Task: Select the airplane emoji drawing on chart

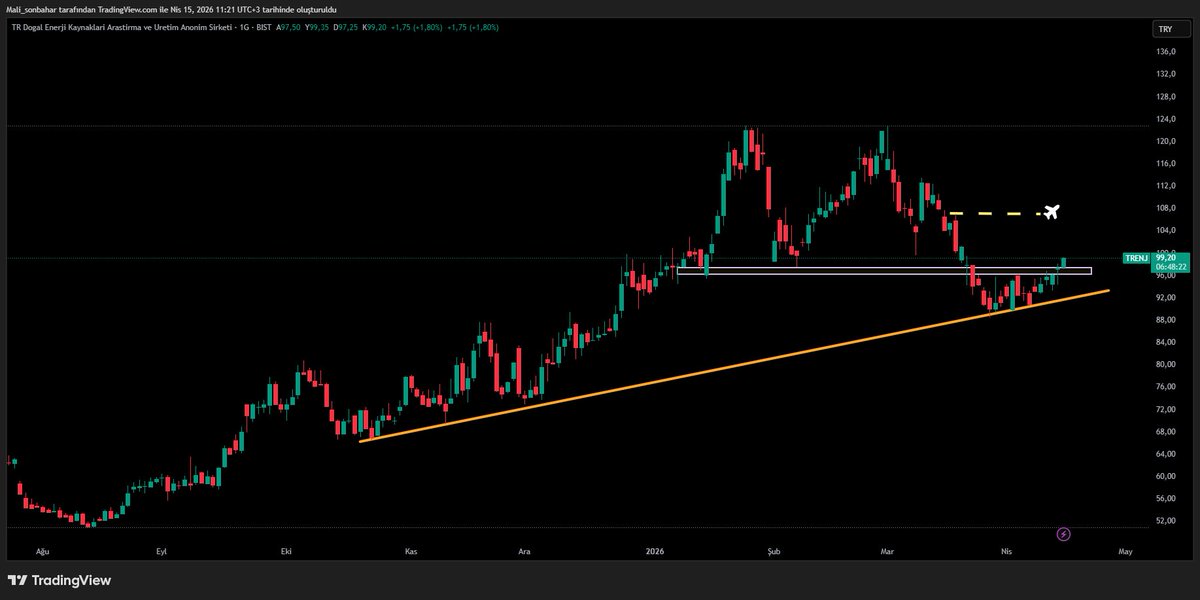Action: click(1050, 212)
